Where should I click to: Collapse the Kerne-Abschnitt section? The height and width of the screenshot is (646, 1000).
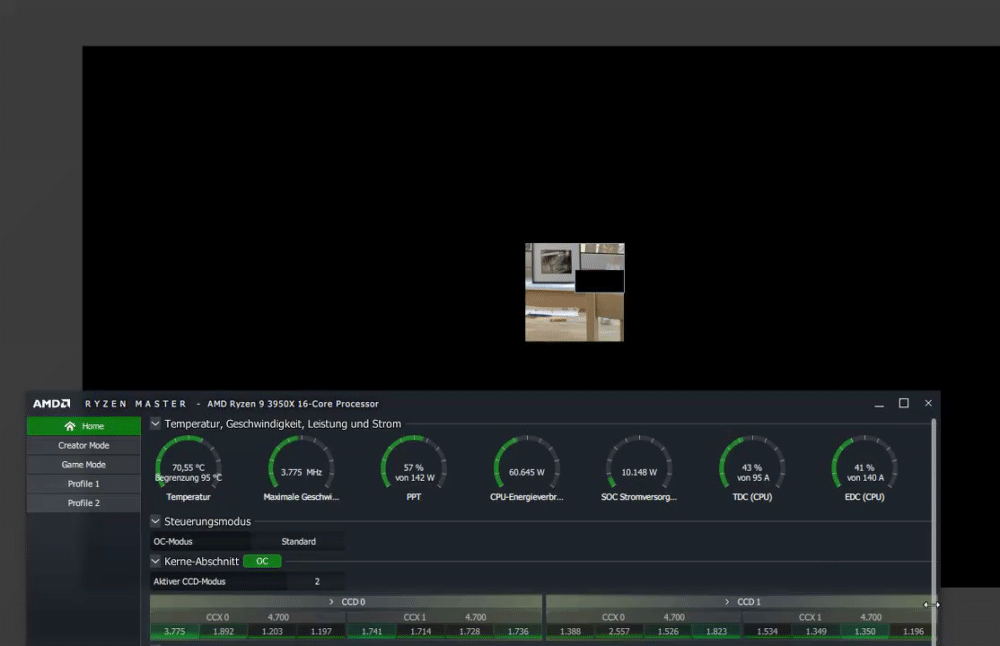(x=155, y=561)
